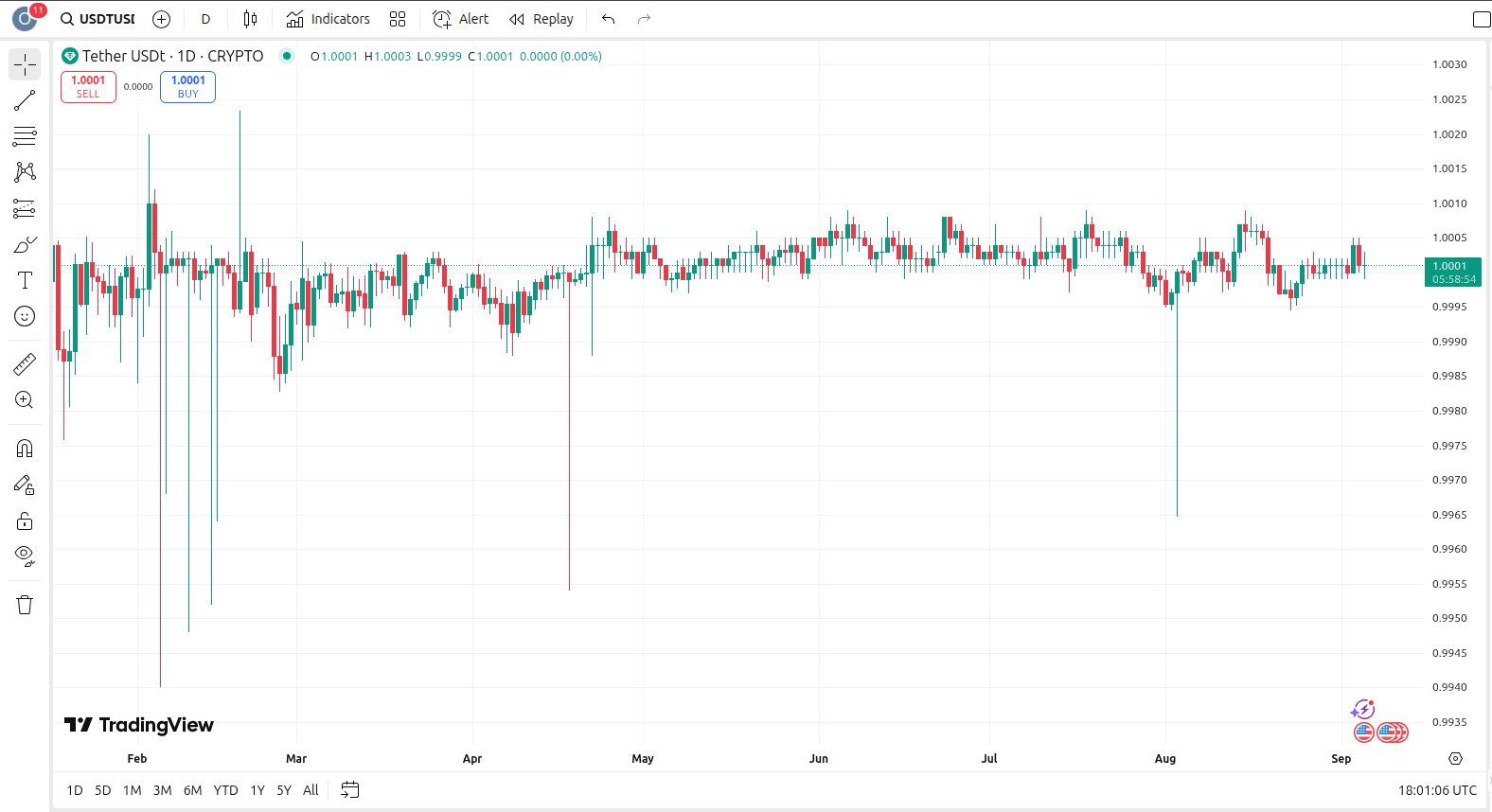Click the lightning events marker icon
This screenshot has width=1492, height=812.
point(1362,710)
